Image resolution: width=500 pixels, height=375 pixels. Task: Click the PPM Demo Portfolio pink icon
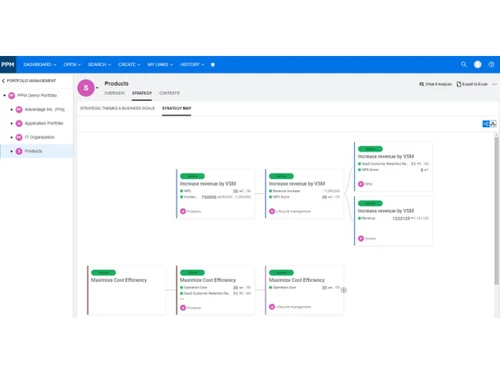[11, 96]
